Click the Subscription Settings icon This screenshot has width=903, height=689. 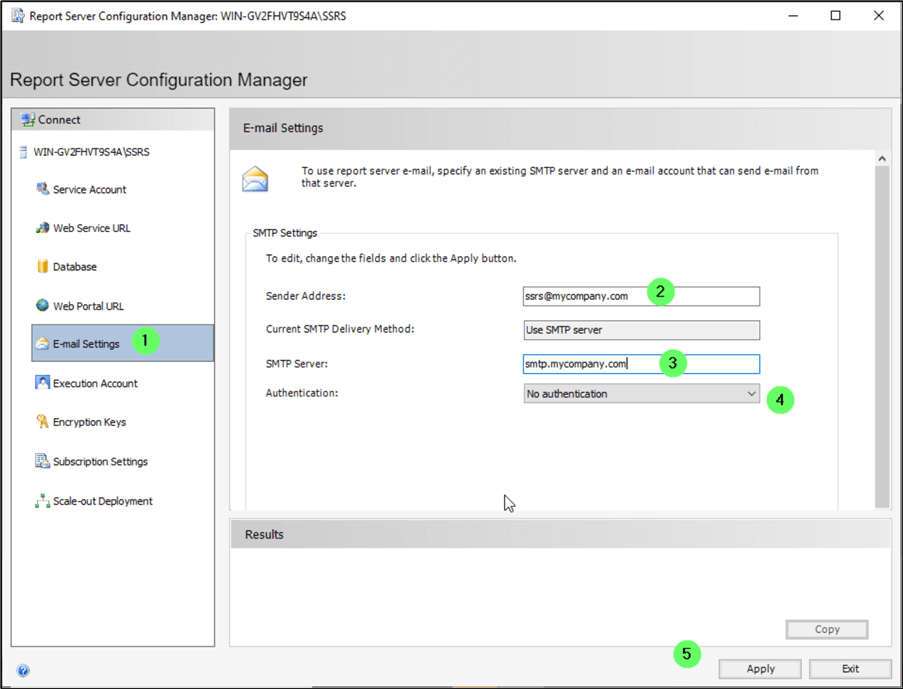[x=42, y=461]
